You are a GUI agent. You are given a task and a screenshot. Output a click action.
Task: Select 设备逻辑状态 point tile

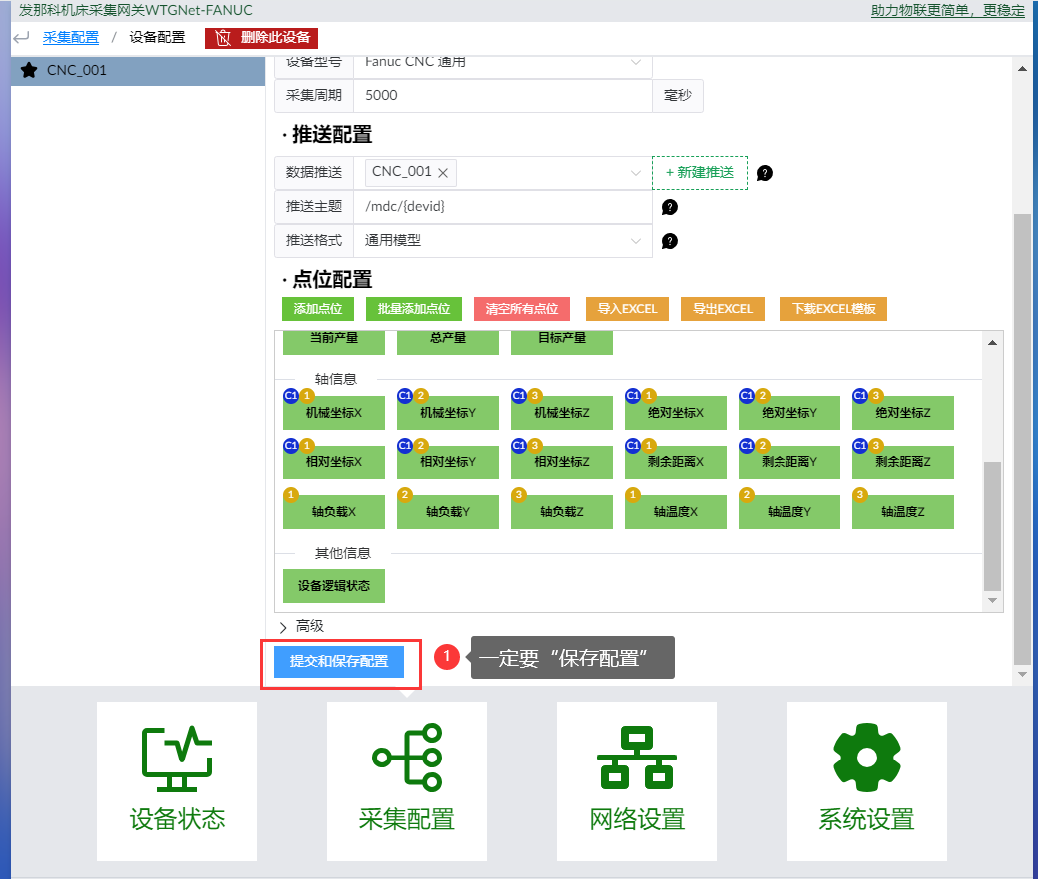[x=334, y=586]
